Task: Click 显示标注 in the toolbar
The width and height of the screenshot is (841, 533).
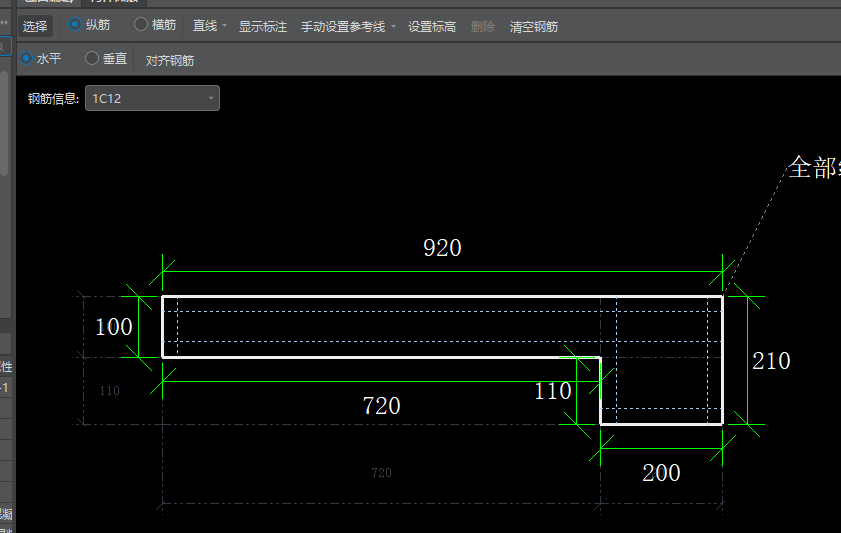Action: pos(263,27)
